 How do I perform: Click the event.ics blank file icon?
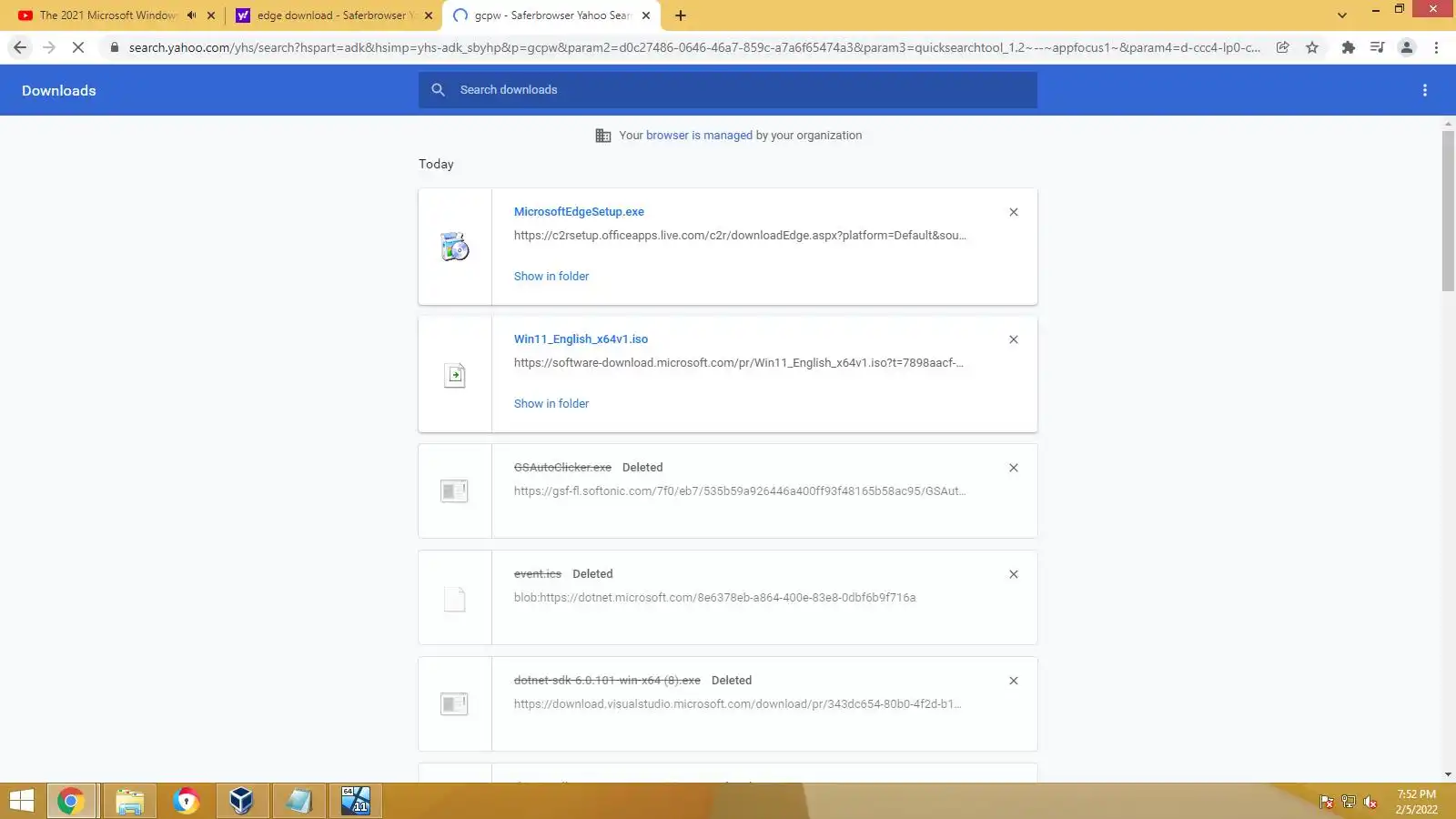coord(455,599)
